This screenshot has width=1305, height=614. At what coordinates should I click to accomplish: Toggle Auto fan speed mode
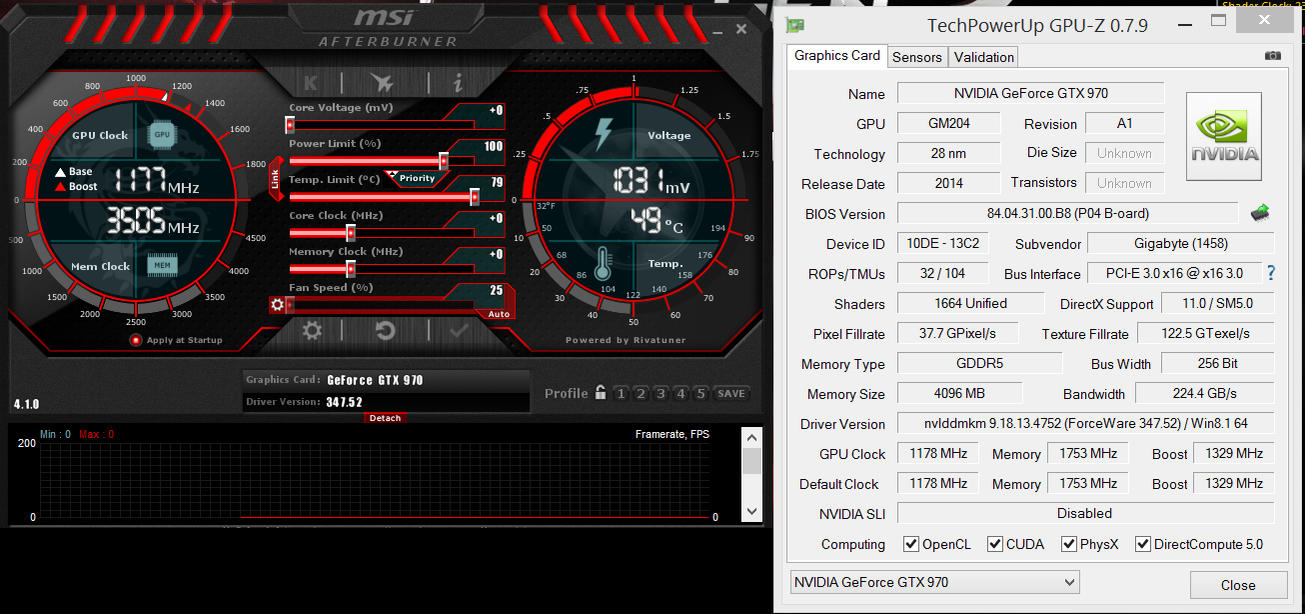pos(499,314)
